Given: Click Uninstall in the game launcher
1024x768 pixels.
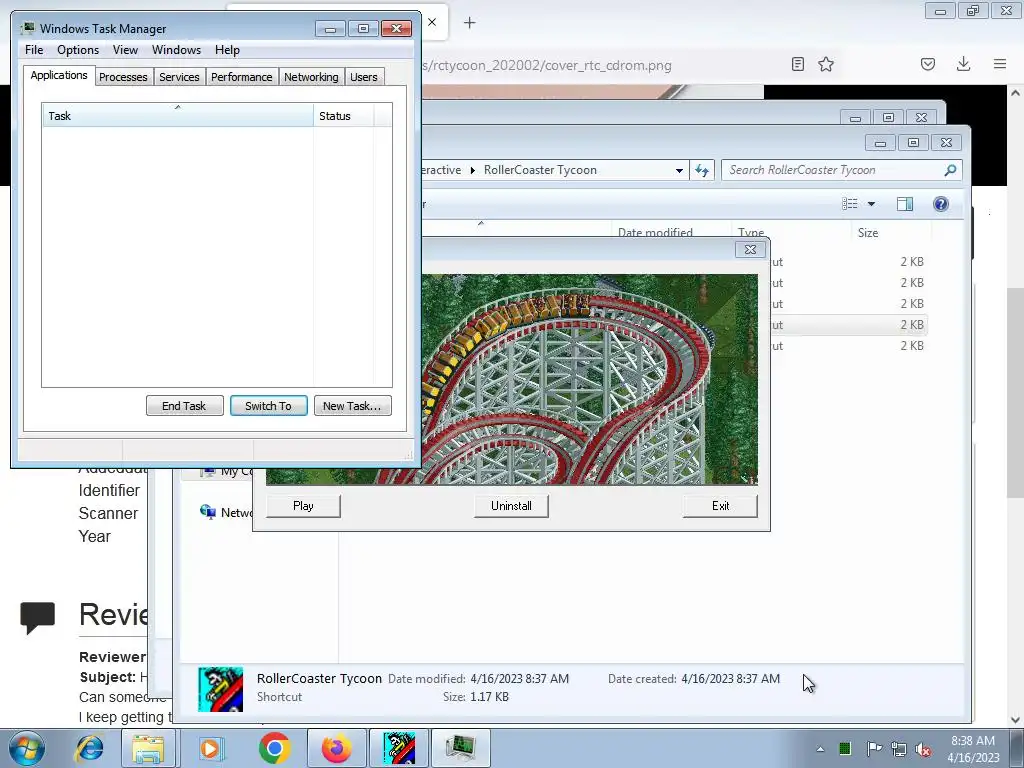Looking at the screenshot, I should pos(511,506).
